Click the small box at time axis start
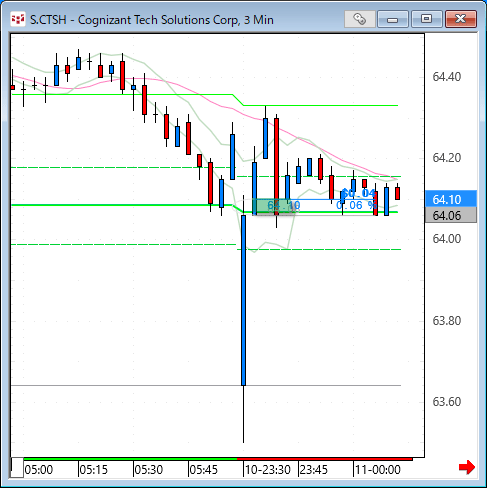Screen dimensions: 487x488 (x=17, y=468)
